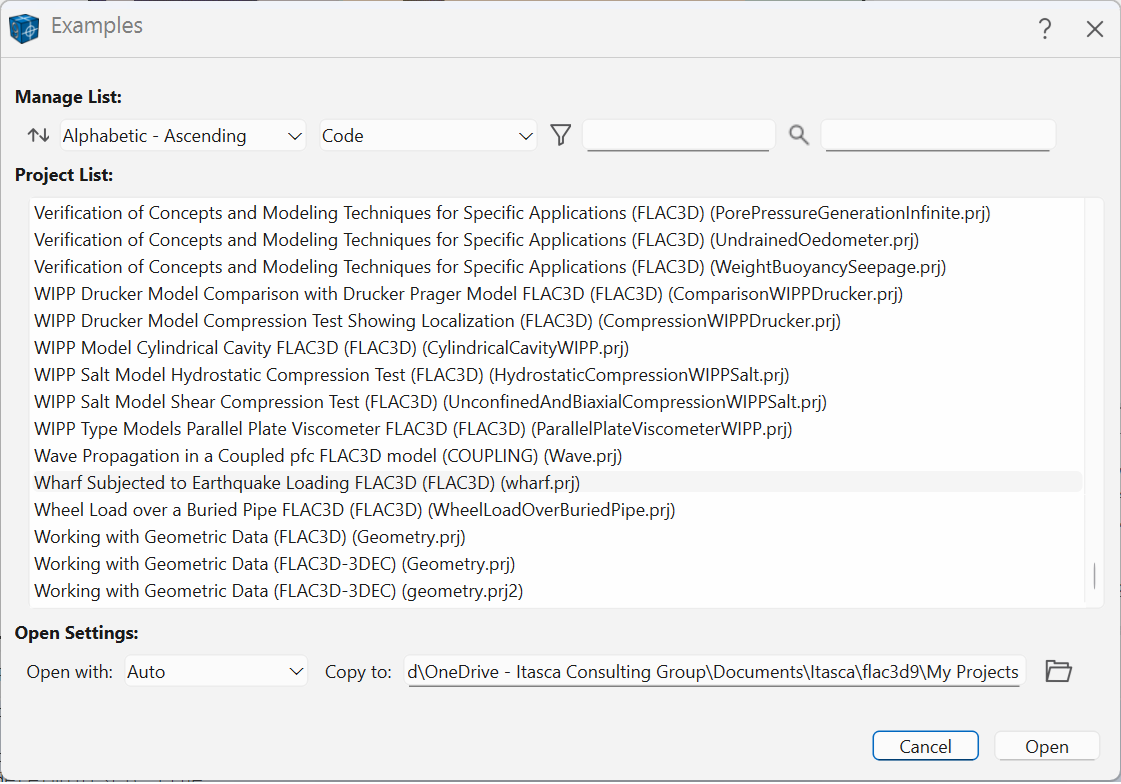Image resolution: width=1121 pixels, height=784 pixels.
Task: Click the Open button
Action: (1047, 746)
